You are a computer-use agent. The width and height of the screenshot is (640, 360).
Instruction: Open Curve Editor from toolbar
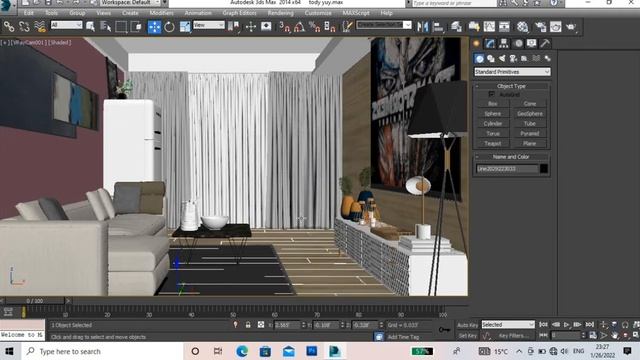coord(489,27)
